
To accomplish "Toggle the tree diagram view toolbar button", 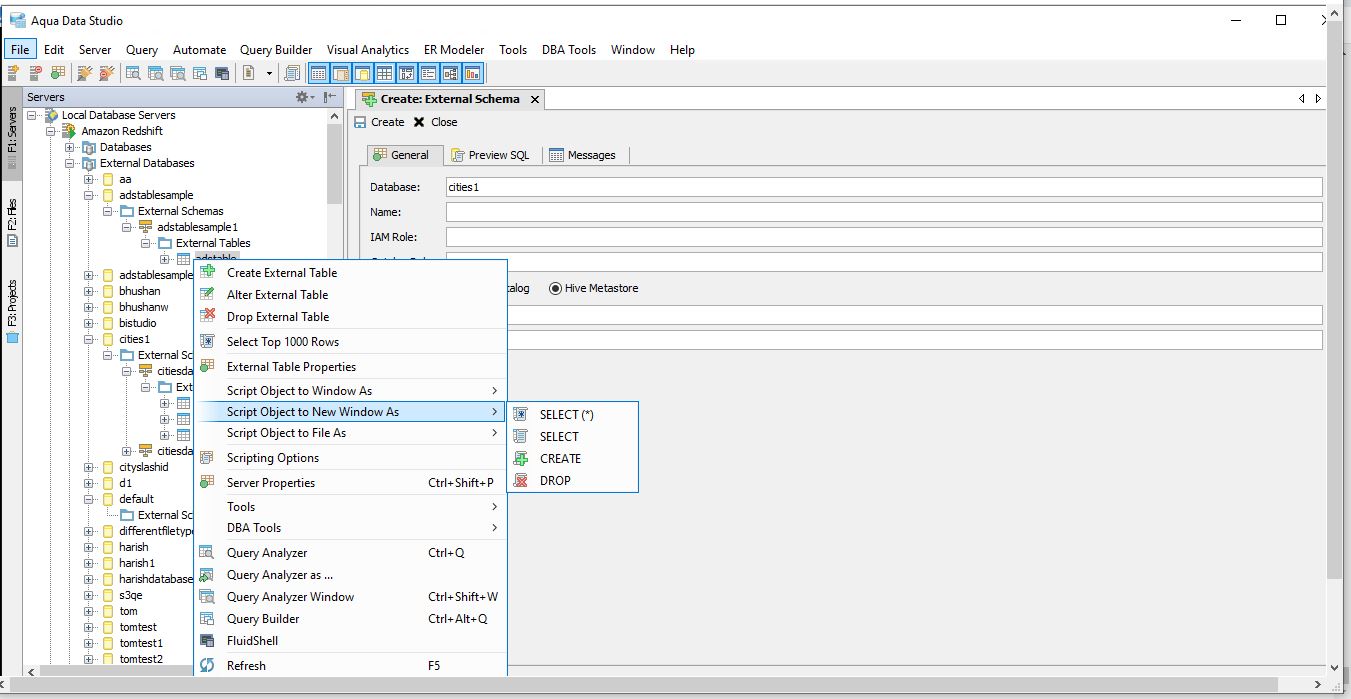I will tap(450, 73).
